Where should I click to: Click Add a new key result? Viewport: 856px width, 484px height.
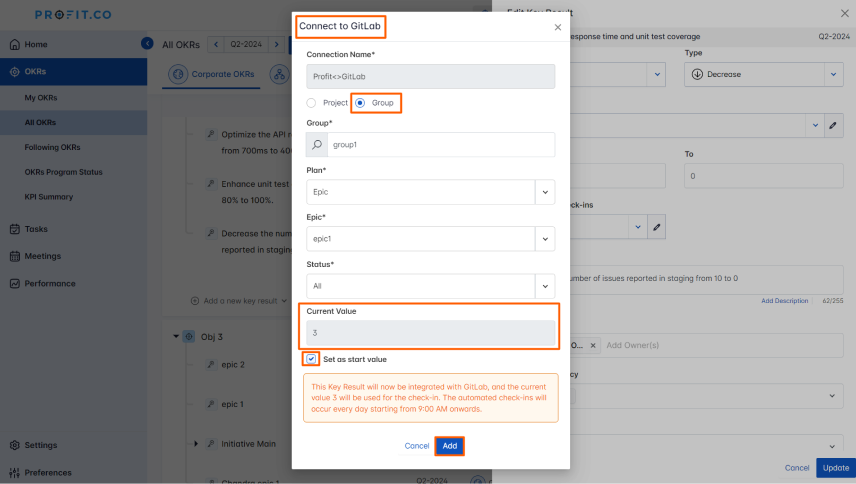[240, 301]
